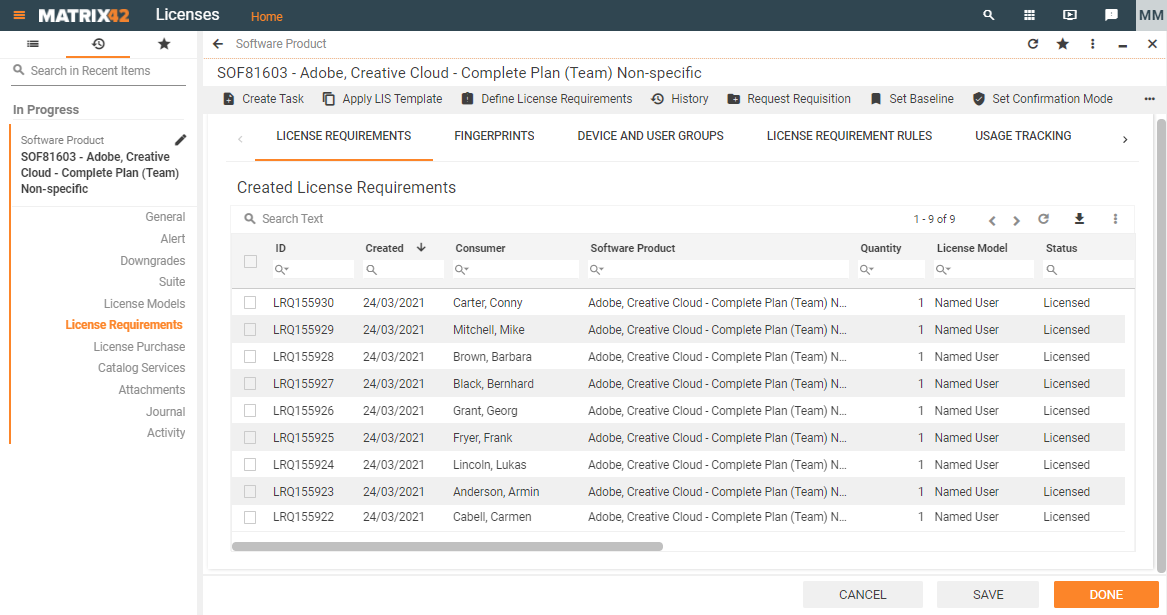
Task: Open the feedback chat icon
Action: (x=1111, y=15)
